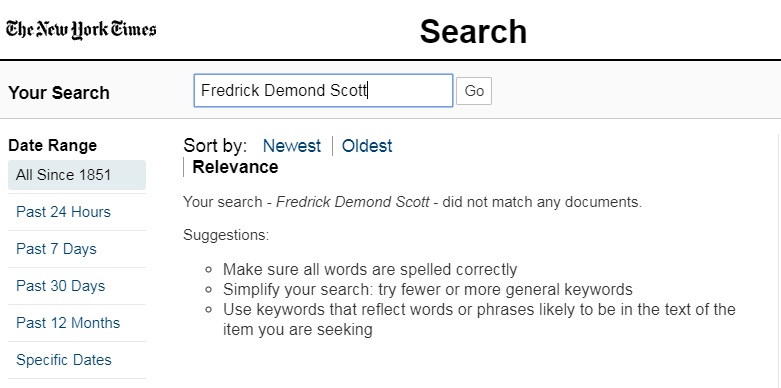Filter results to Past 24 Hours
Screen dimensions: 781x388
point(63,212)
